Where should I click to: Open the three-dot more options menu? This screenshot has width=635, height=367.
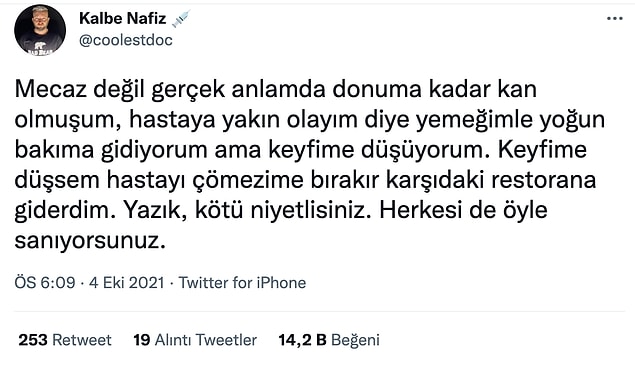[x=614, y=19]
